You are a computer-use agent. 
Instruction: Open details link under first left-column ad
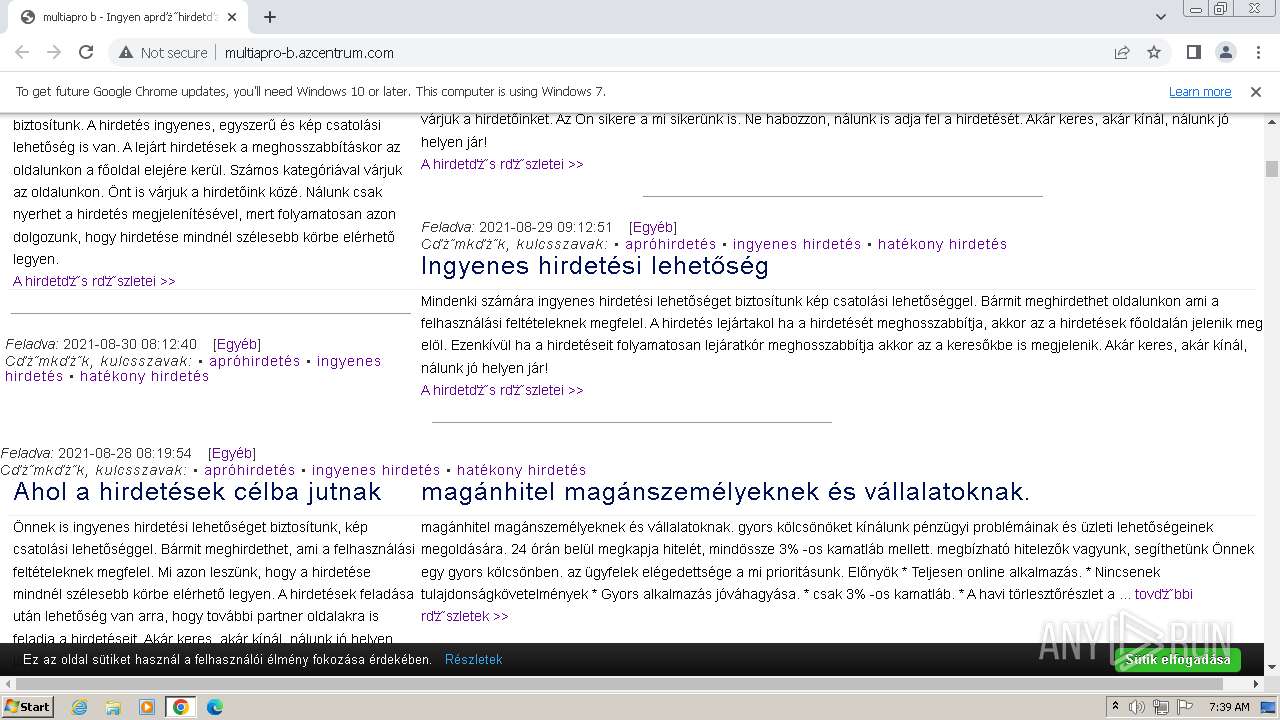click(x=94, y=281)
